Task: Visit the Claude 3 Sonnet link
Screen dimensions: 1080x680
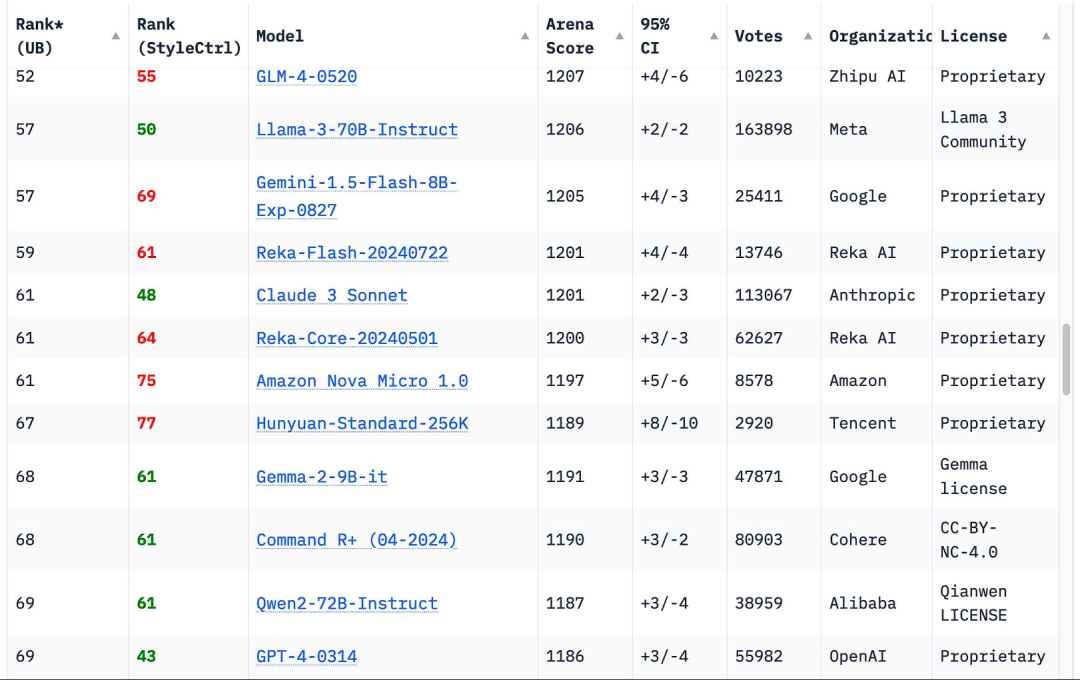Action: pos(331,296)
